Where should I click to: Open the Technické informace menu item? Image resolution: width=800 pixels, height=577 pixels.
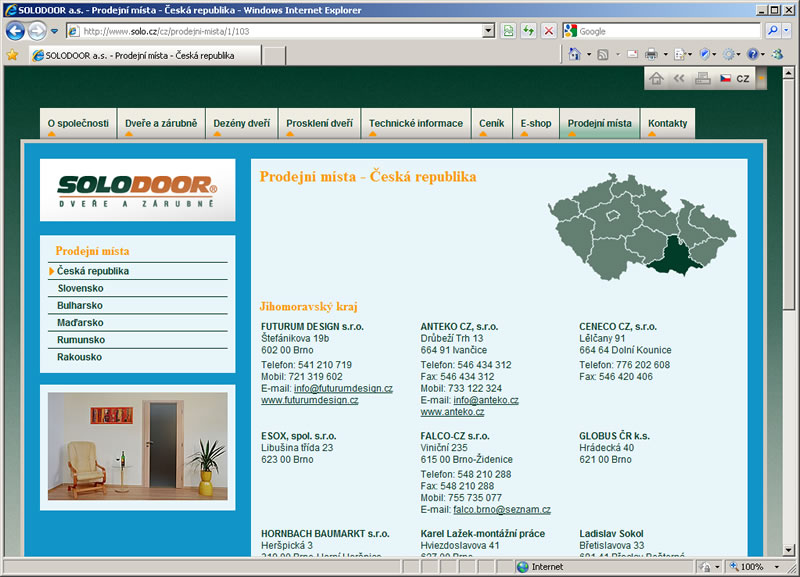coord(415,124)
